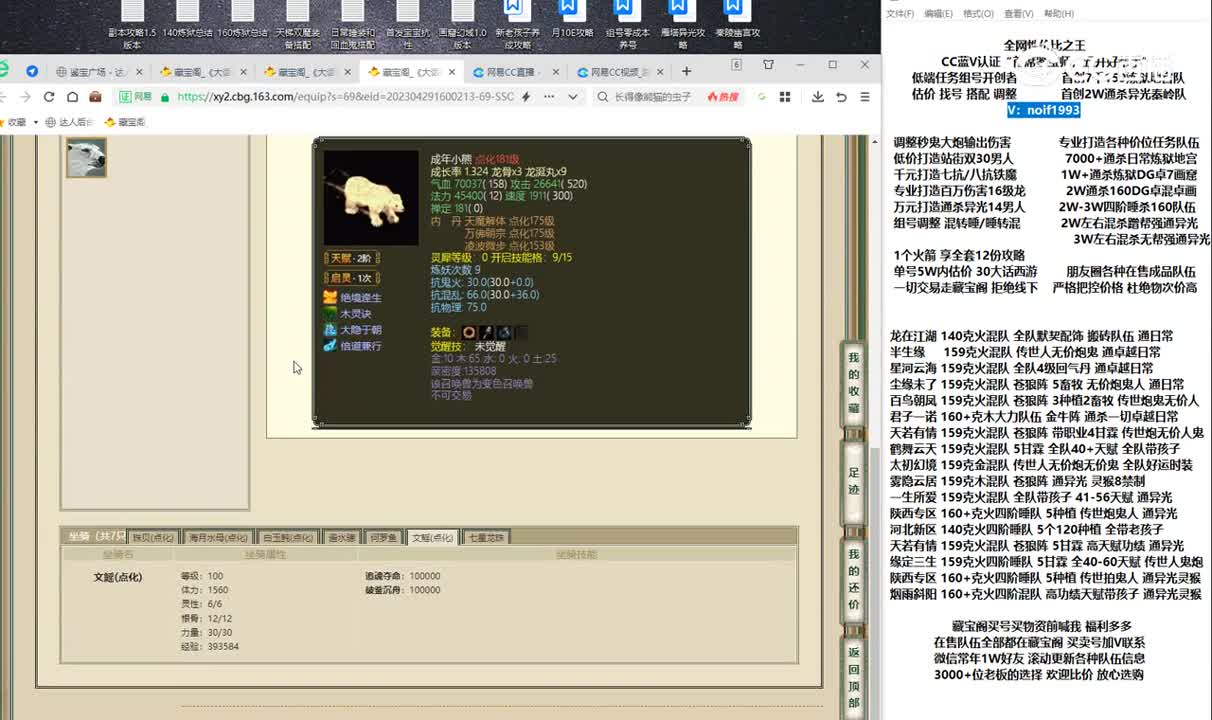1212x720 pixels.
Task: Click the browser back arrow
Action: coord(3,97)
